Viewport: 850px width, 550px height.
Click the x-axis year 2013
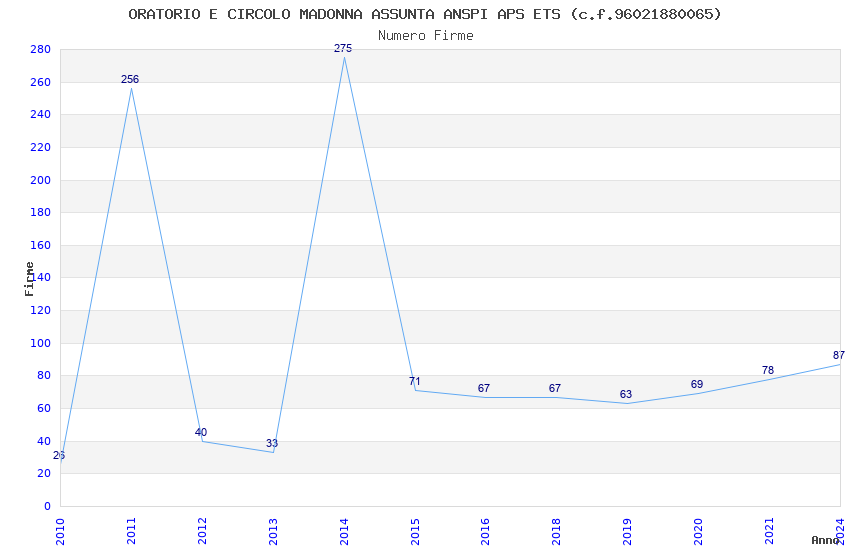pyautogui.click(x=273, y=532)
